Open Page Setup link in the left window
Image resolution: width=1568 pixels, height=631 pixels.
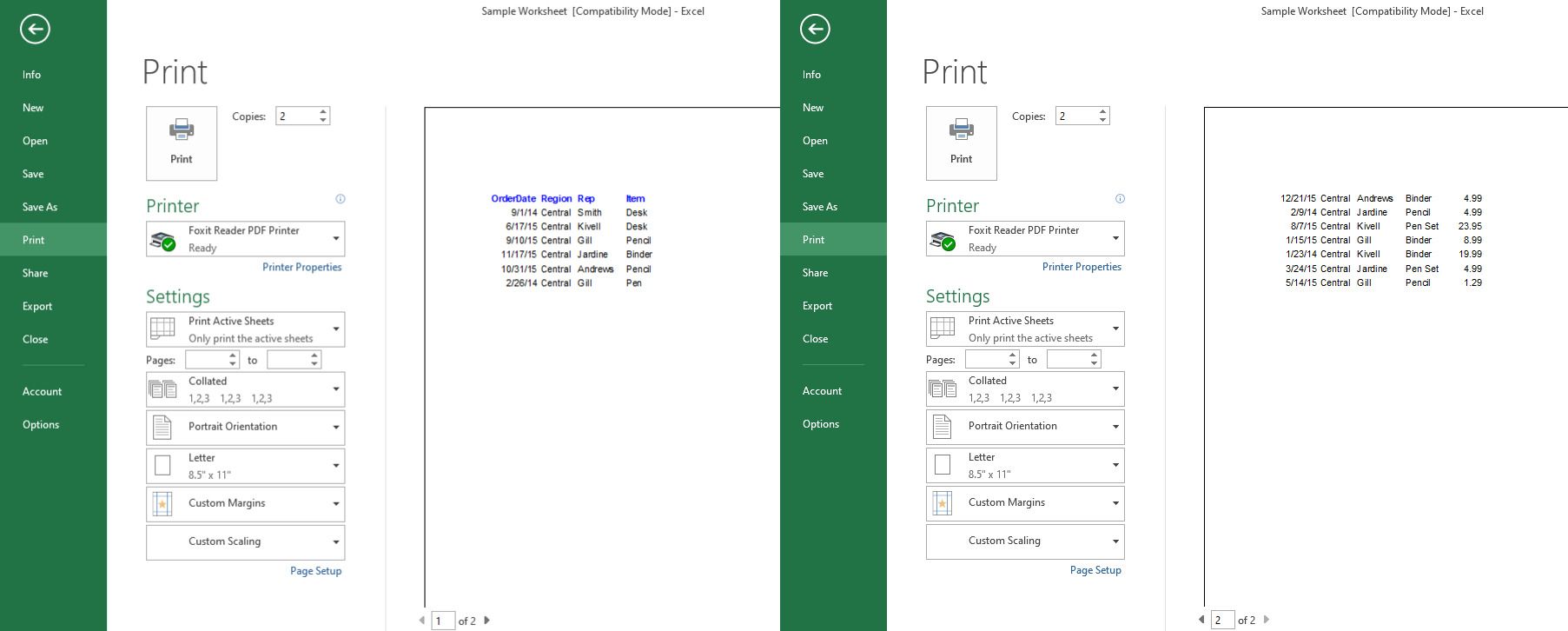coord(315,571)
